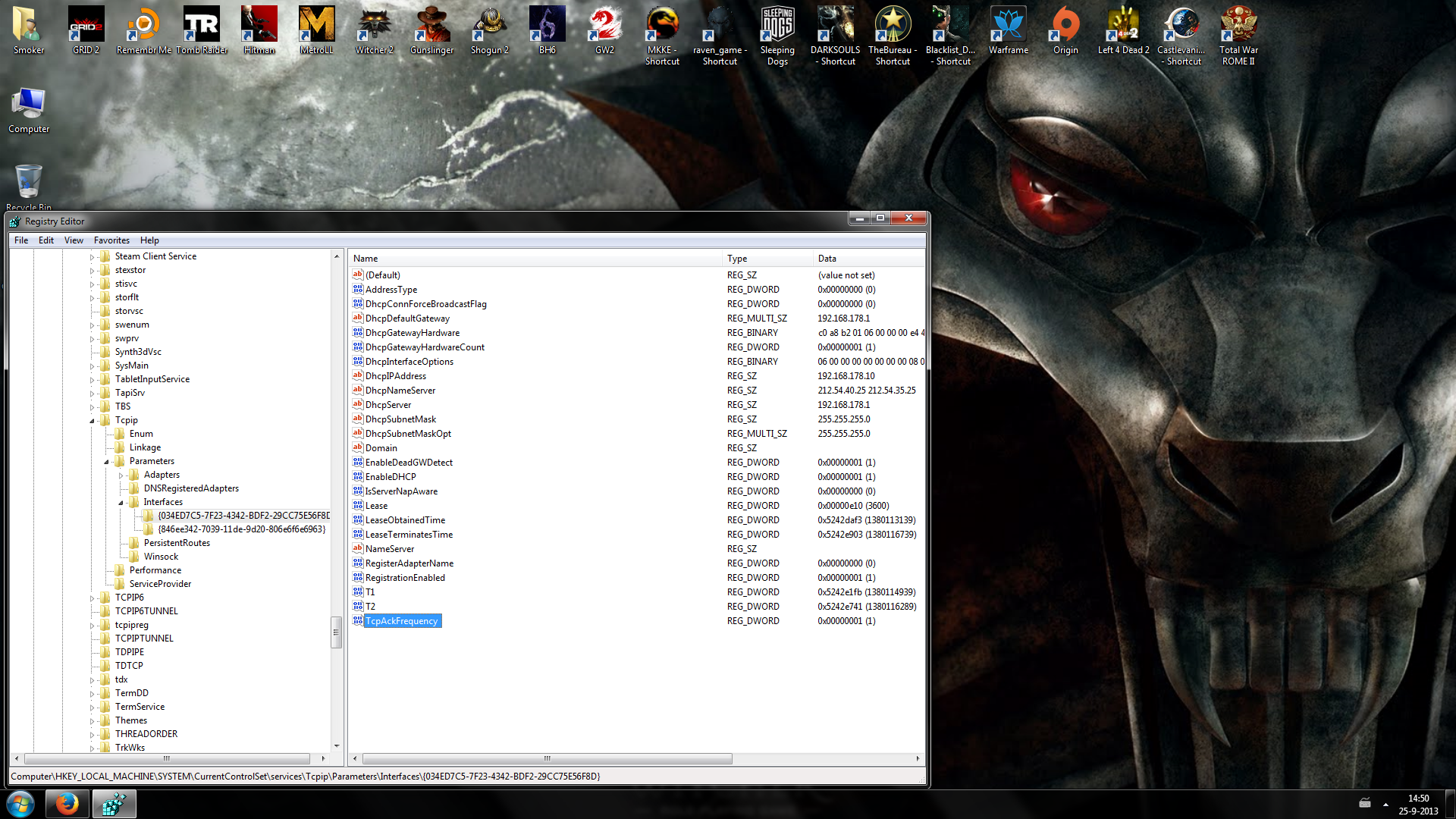Viewport: 1456px width, 819px height.
Task: Launch the GW2 desktop icon
Action: (604, 30)
